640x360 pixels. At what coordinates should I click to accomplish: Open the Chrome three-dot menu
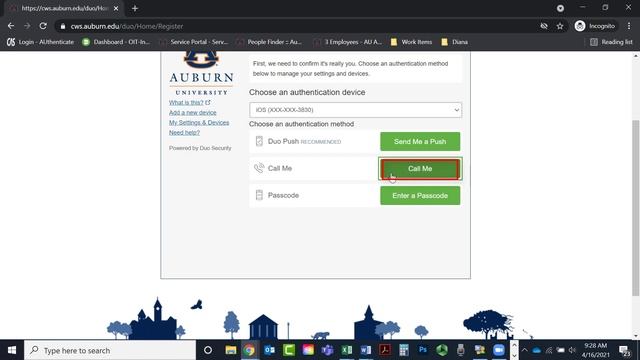tap(629, 26)
